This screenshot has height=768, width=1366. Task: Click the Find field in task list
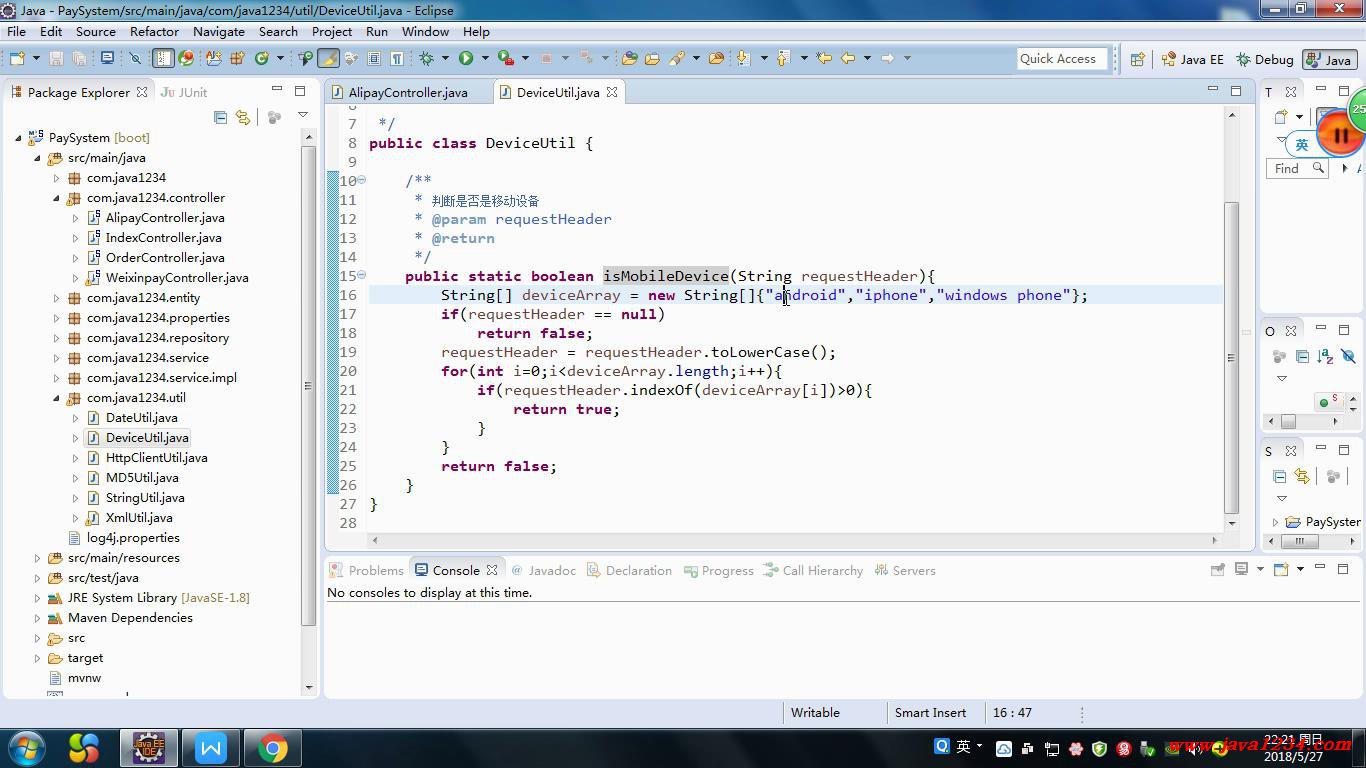(1297, 168)
